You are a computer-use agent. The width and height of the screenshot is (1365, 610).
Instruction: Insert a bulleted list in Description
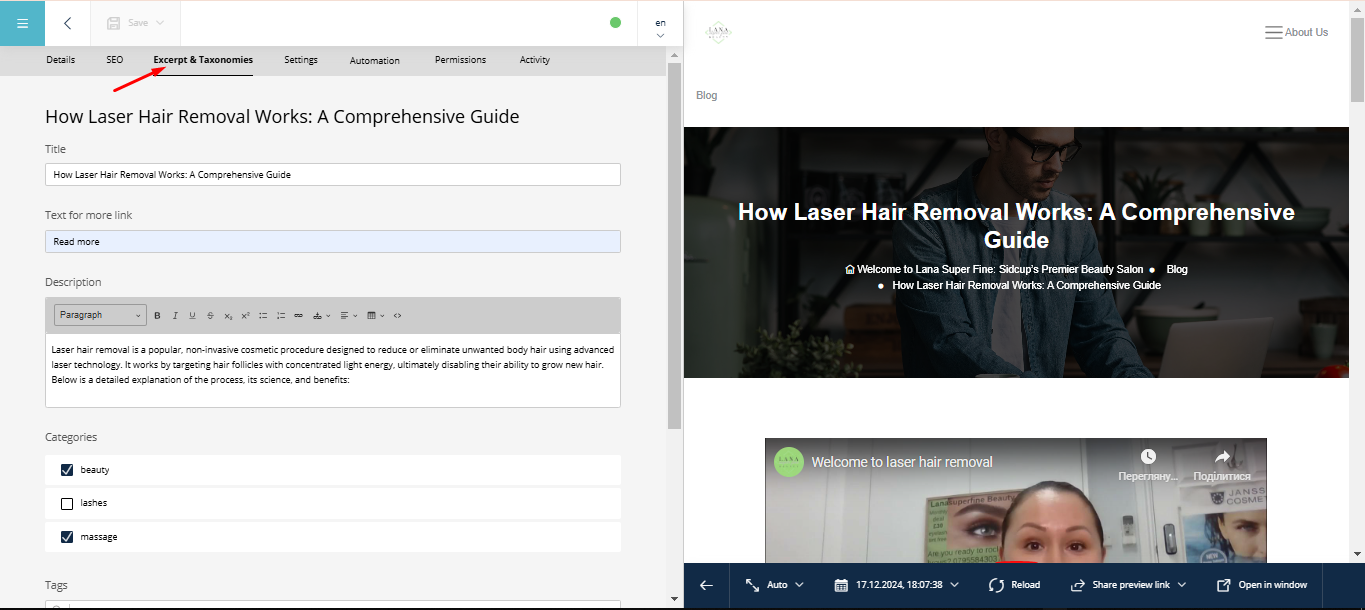click(263, 316)
